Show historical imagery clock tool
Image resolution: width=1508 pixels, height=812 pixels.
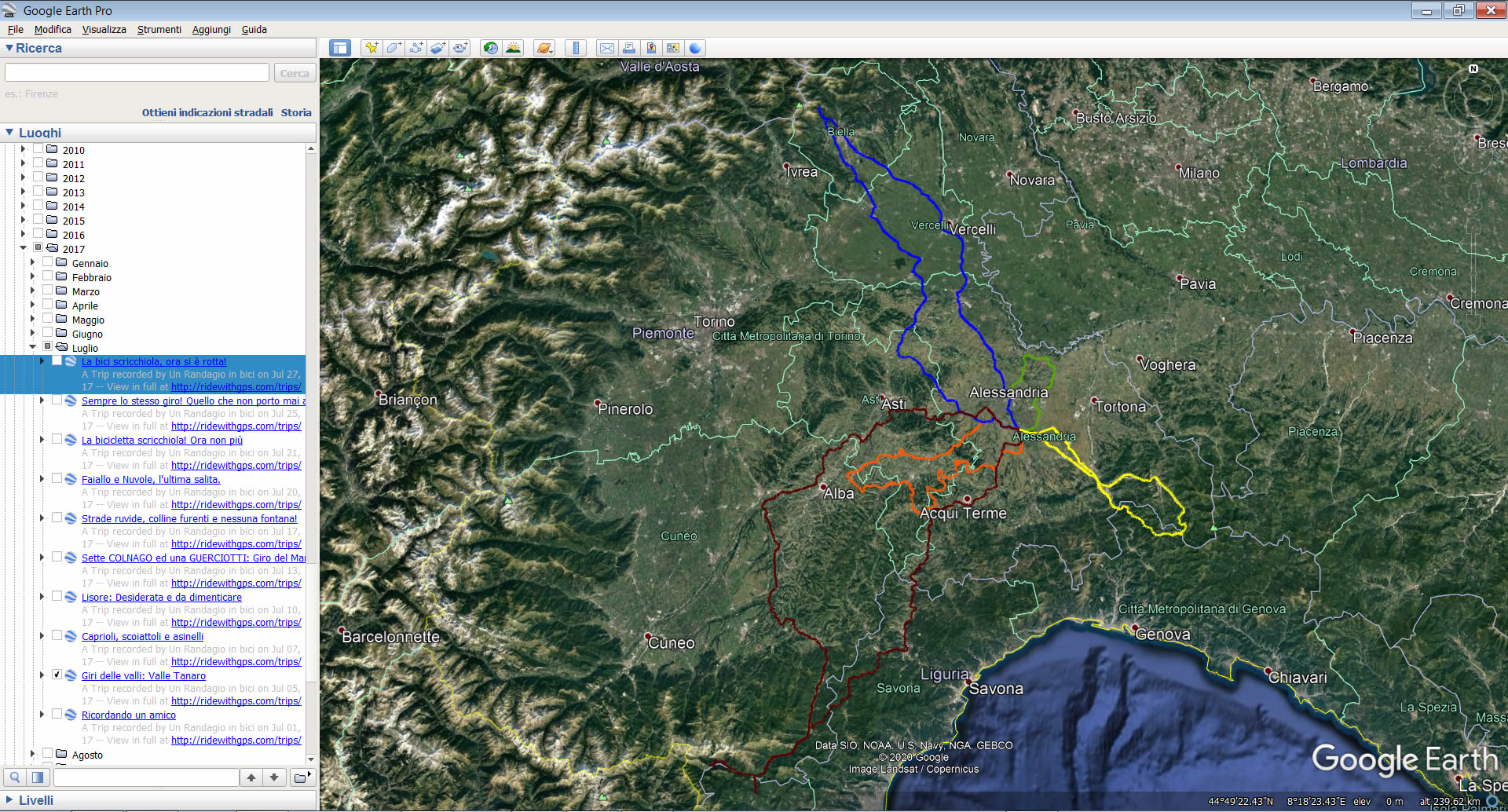(x=491, y=48)
